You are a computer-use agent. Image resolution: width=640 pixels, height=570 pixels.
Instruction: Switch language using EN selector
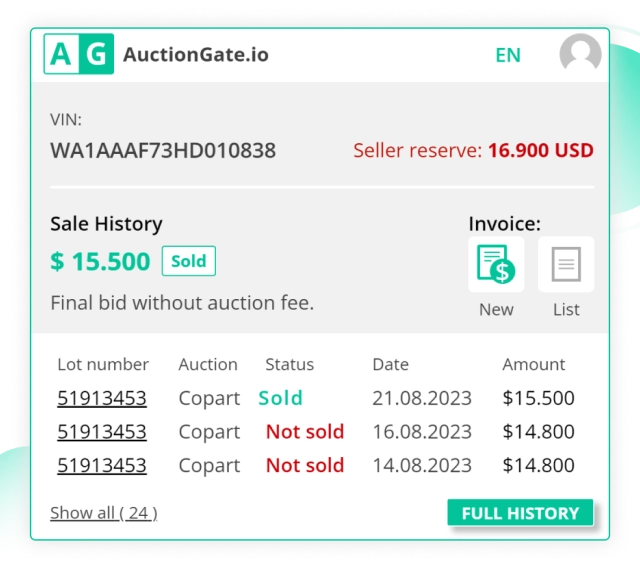508,55
